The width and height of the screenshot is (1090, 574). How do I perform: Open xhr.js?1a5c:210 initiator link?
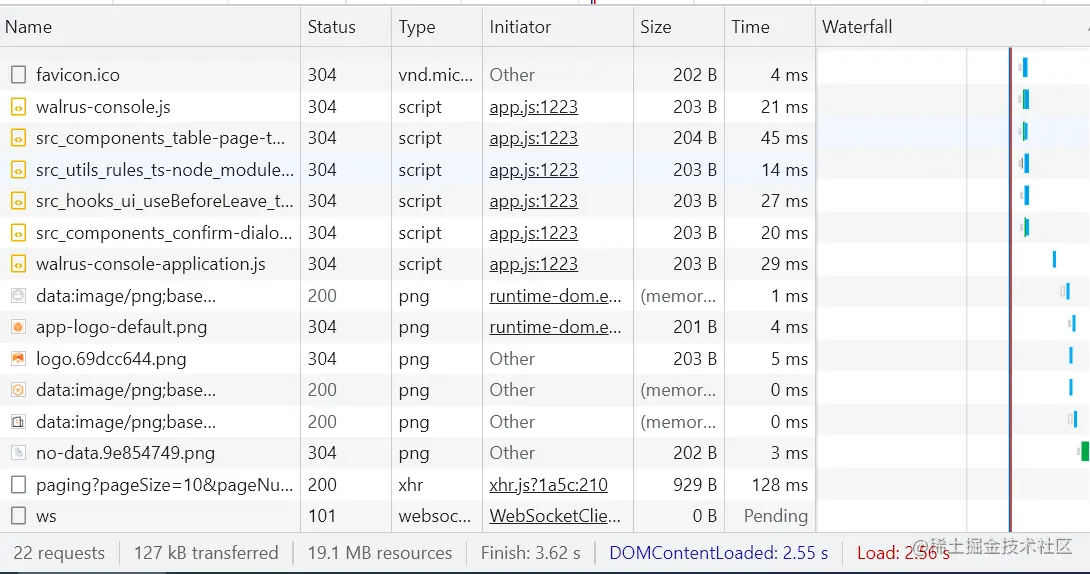pos(548,484)
